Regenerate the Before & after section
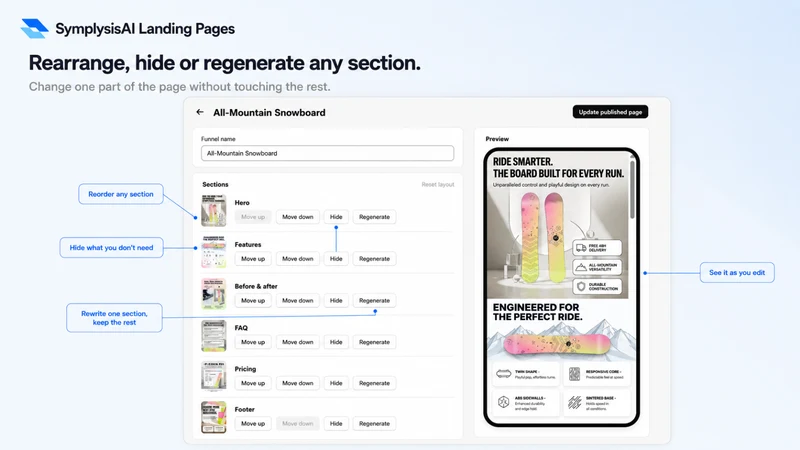The height and width of the screenshot is (450, 800). pos(374,301)
